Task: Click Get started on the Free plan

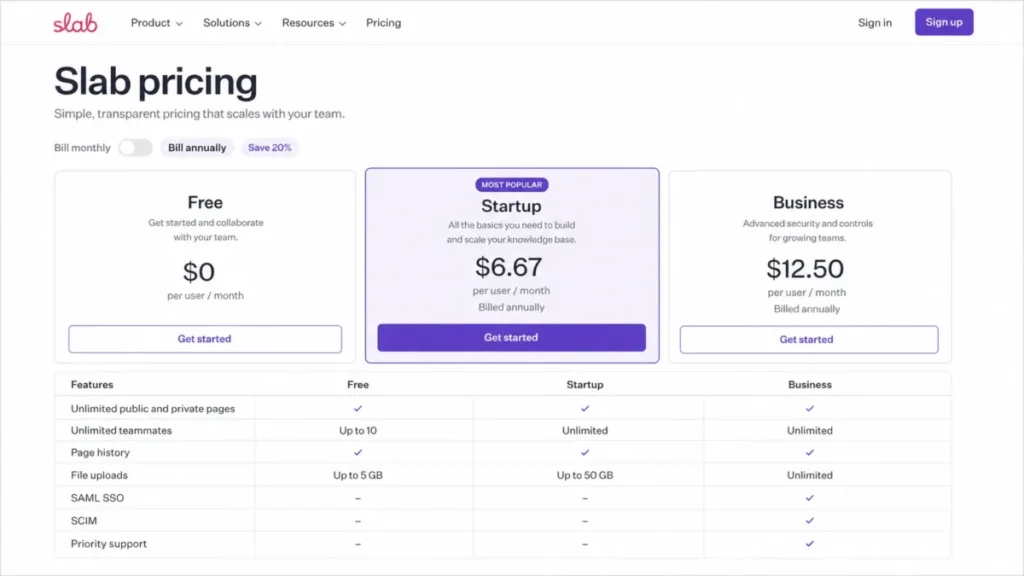Action: point(205,339)
